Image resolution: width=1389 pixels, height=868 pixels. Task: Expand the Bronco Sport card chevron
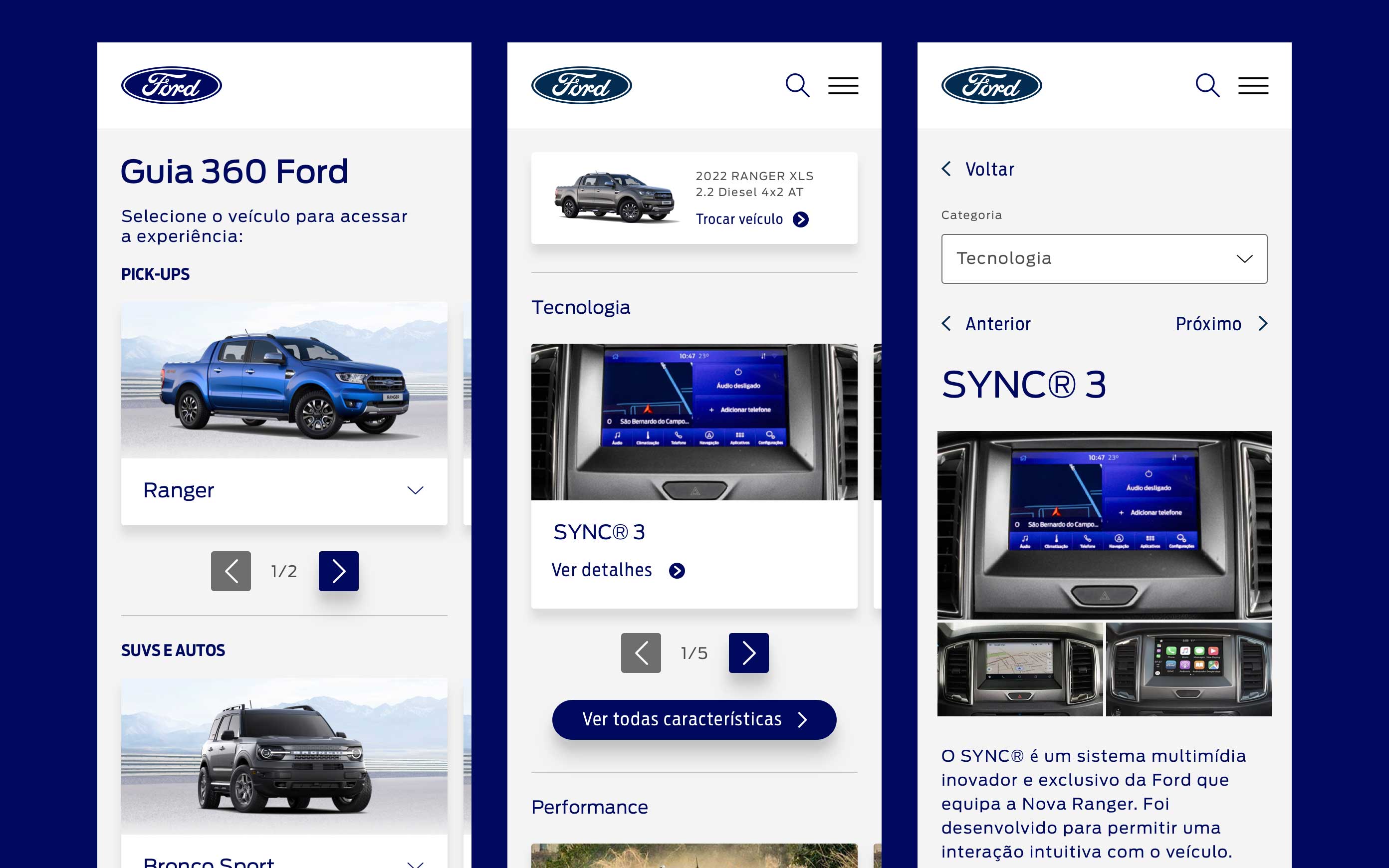[x=415, y=864]
